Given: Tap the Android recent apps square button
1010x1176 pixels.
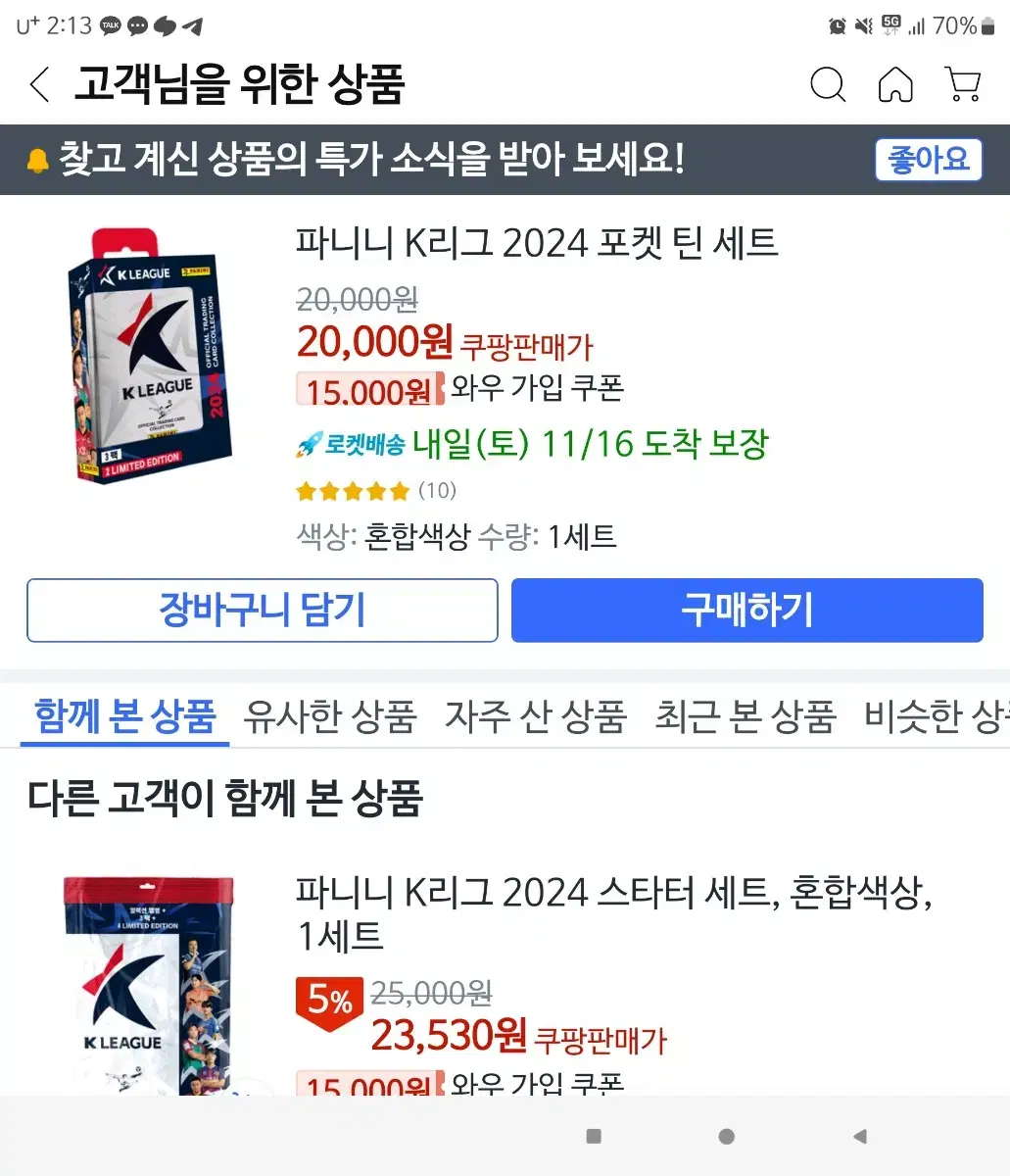Looking at the screenshot, I should pos(594,1136).
